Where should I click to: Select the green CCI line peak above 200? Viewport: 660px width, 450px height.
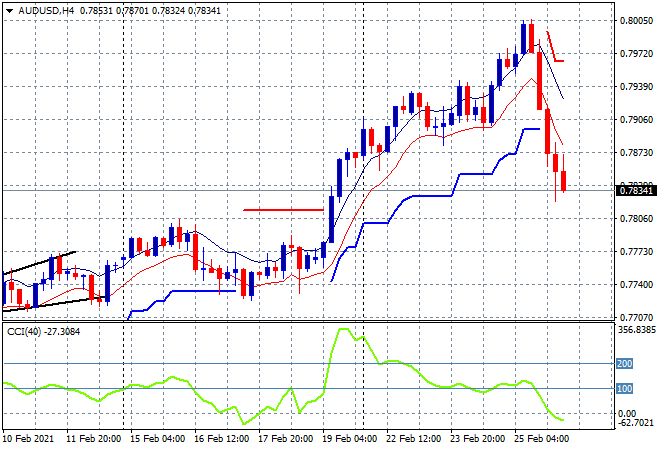click(x=344, y=329)
